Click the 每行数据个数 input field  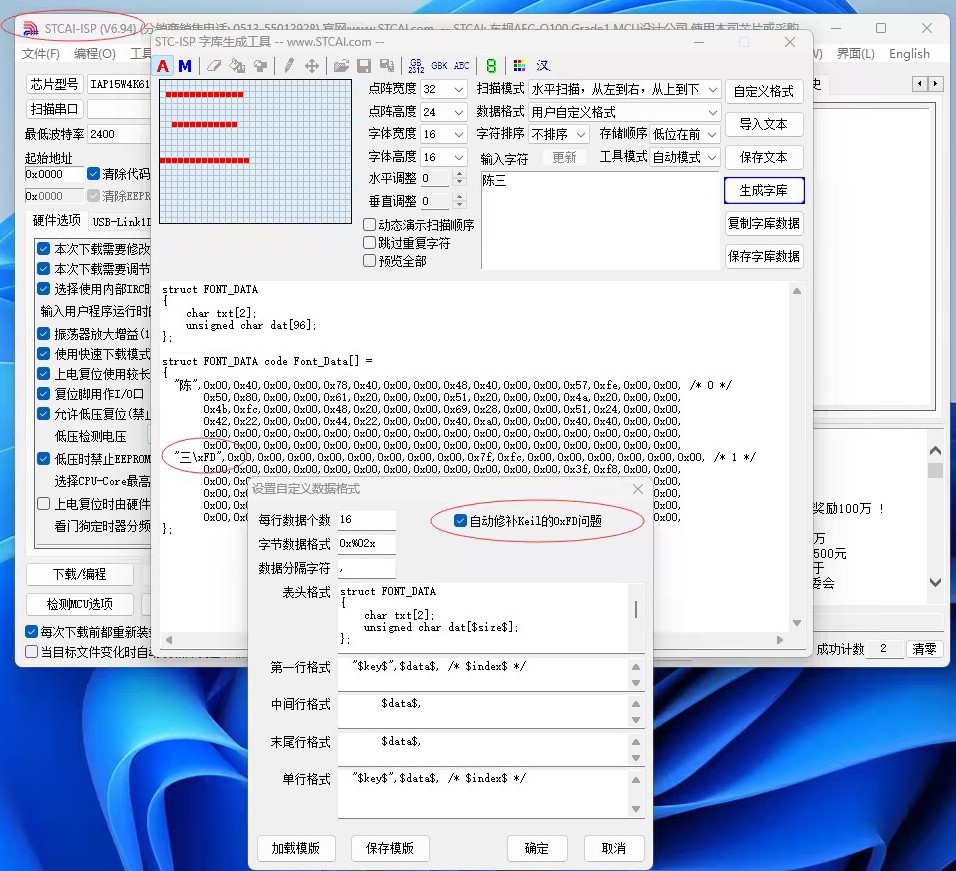pyautogui.click(x=367, y=520)
